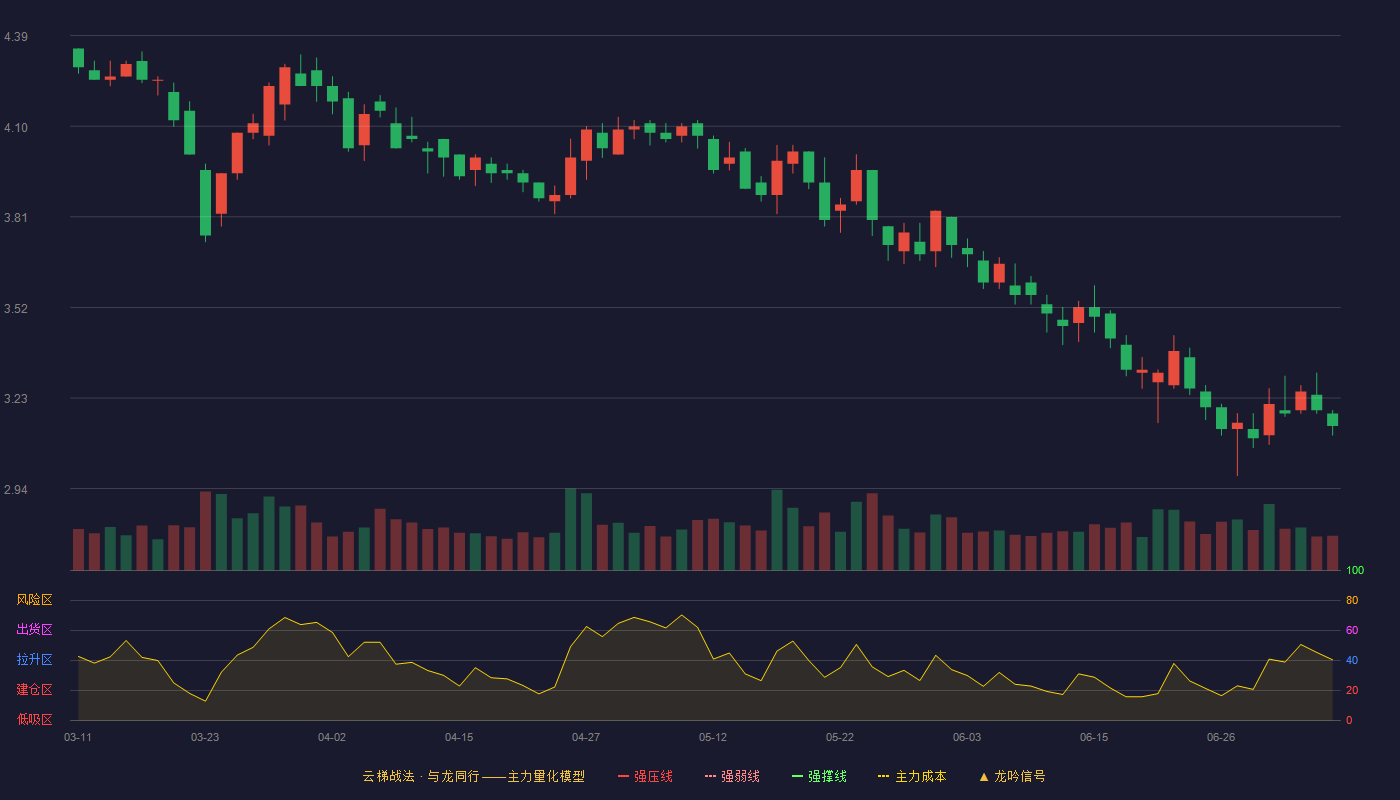Click the 4.39 price axis label
This screenshot has height=800, width=1400.
click(x=16, y=37)
